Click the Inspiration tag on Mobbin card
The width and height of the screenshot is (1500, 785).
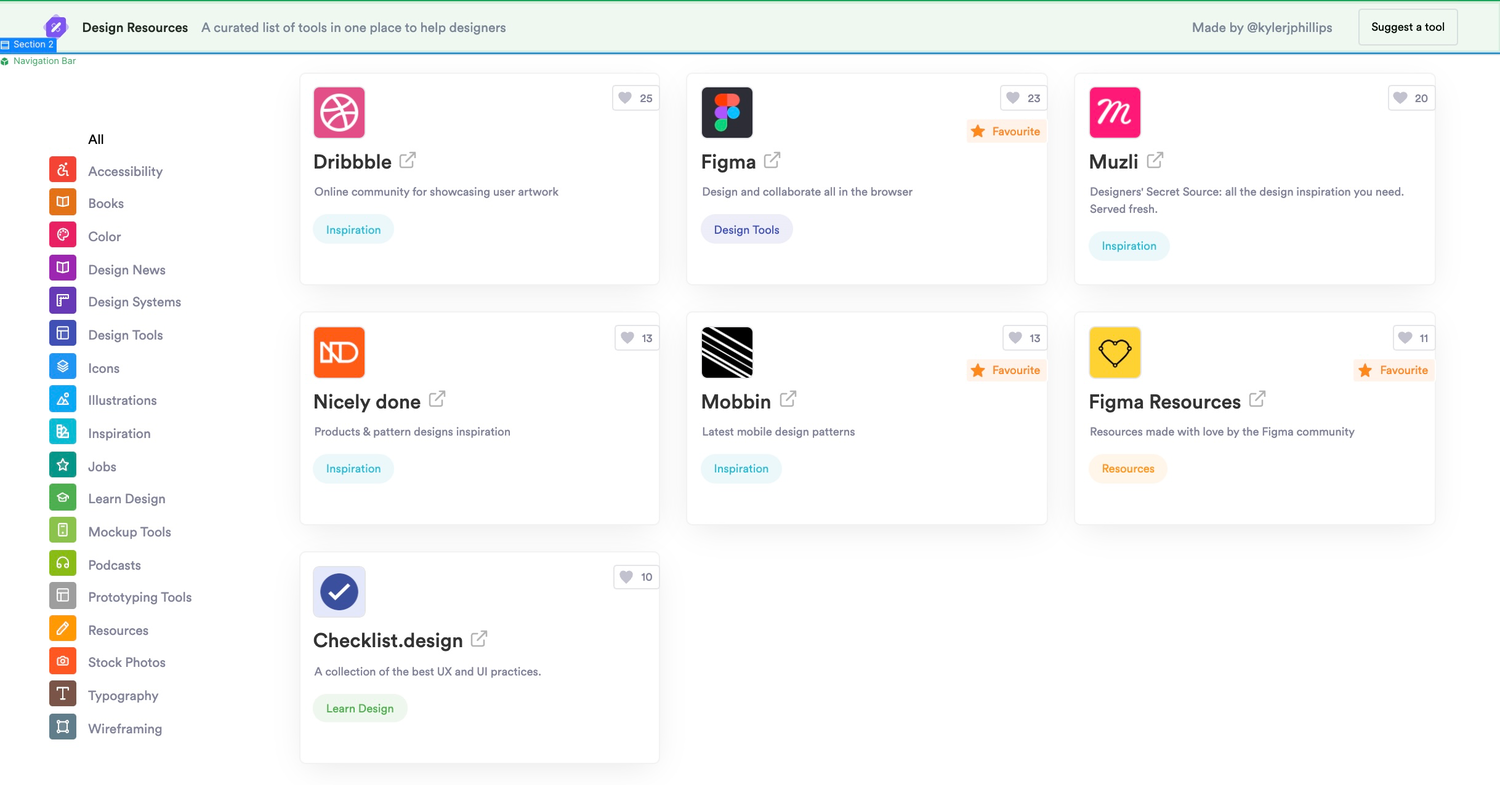click(741, 469)
